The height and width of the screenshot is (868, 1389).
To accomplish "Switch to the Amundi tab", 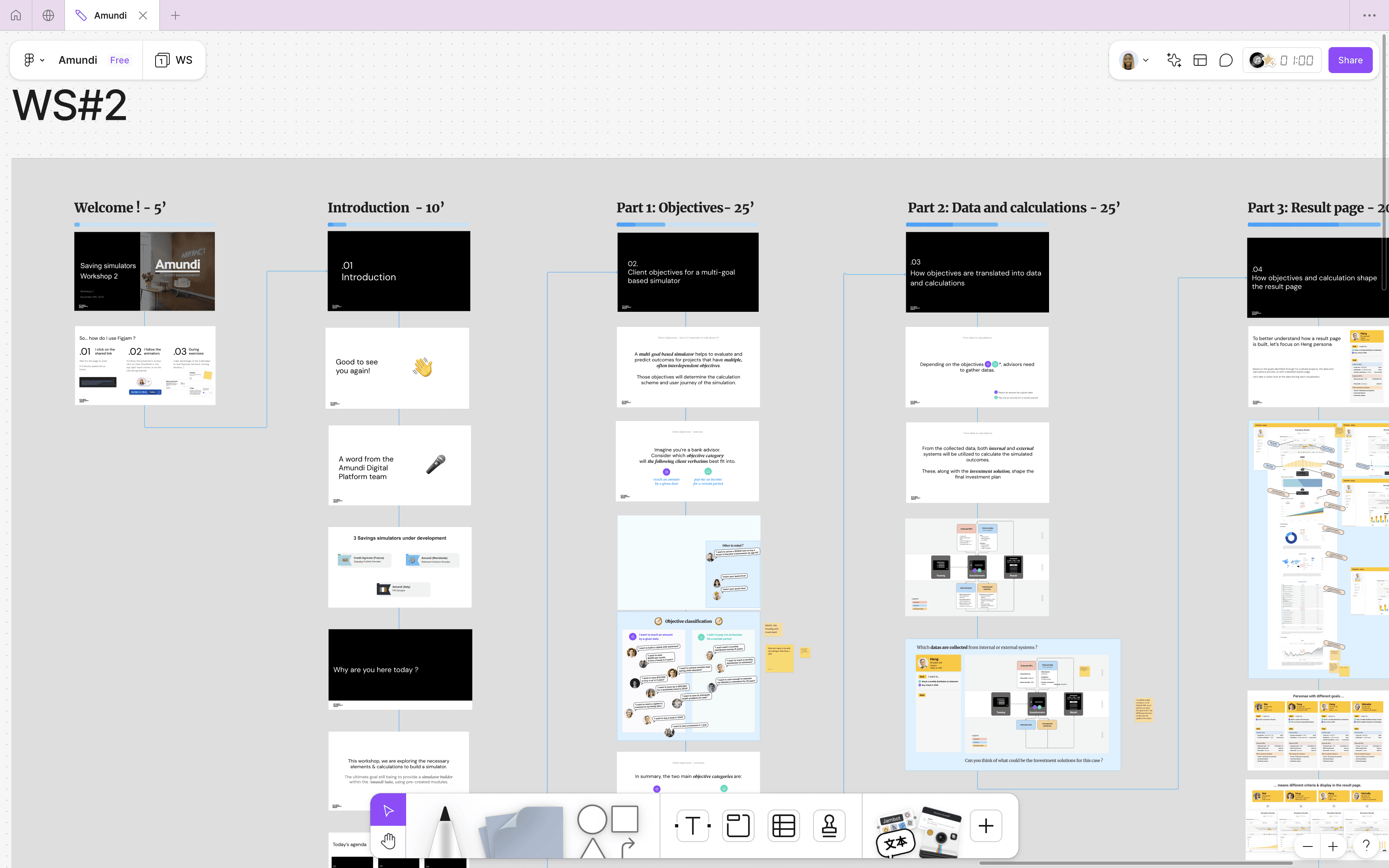I will pyautogui.click(x=110, y=15).
